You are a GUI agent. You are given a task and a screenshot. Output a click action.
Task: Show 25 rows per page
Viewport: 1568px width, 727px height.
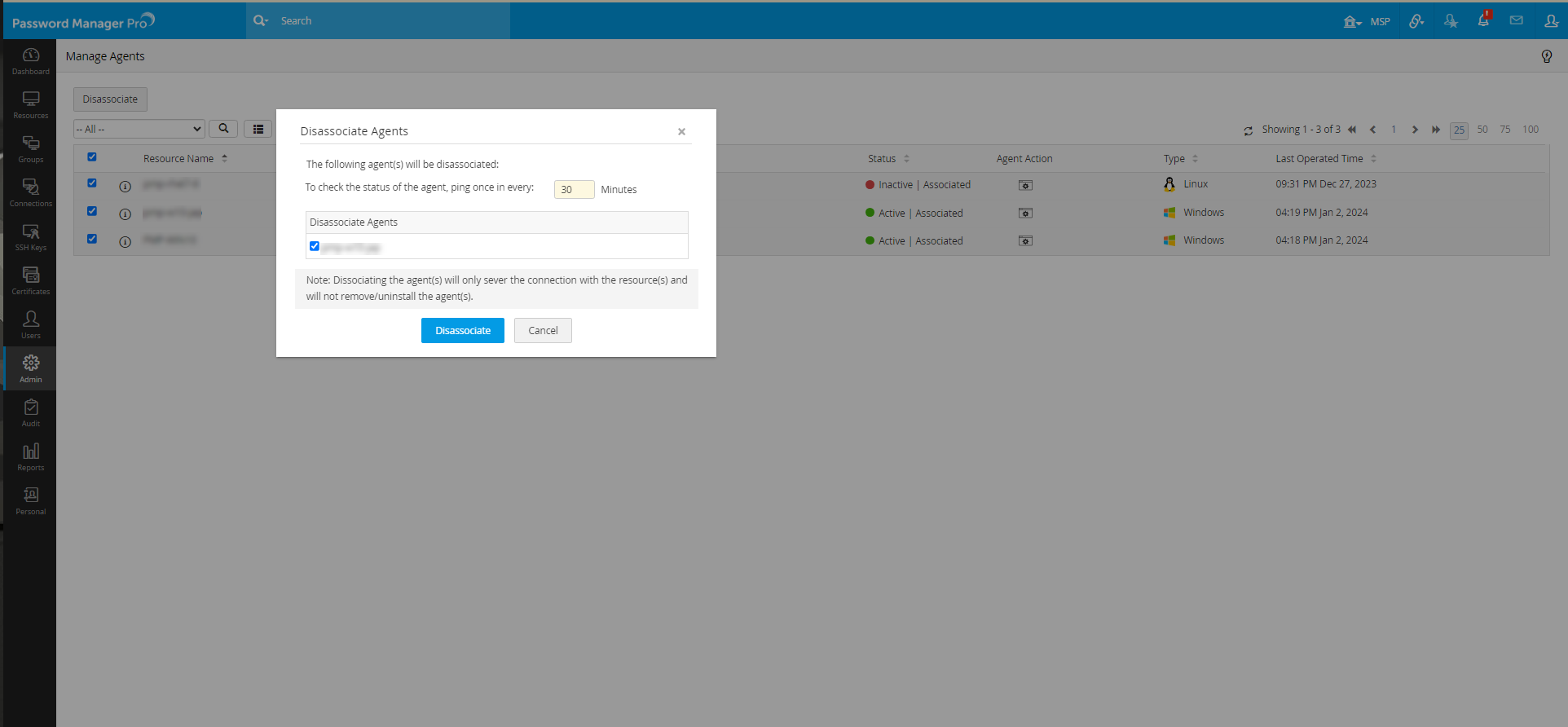click(1459, 130)
